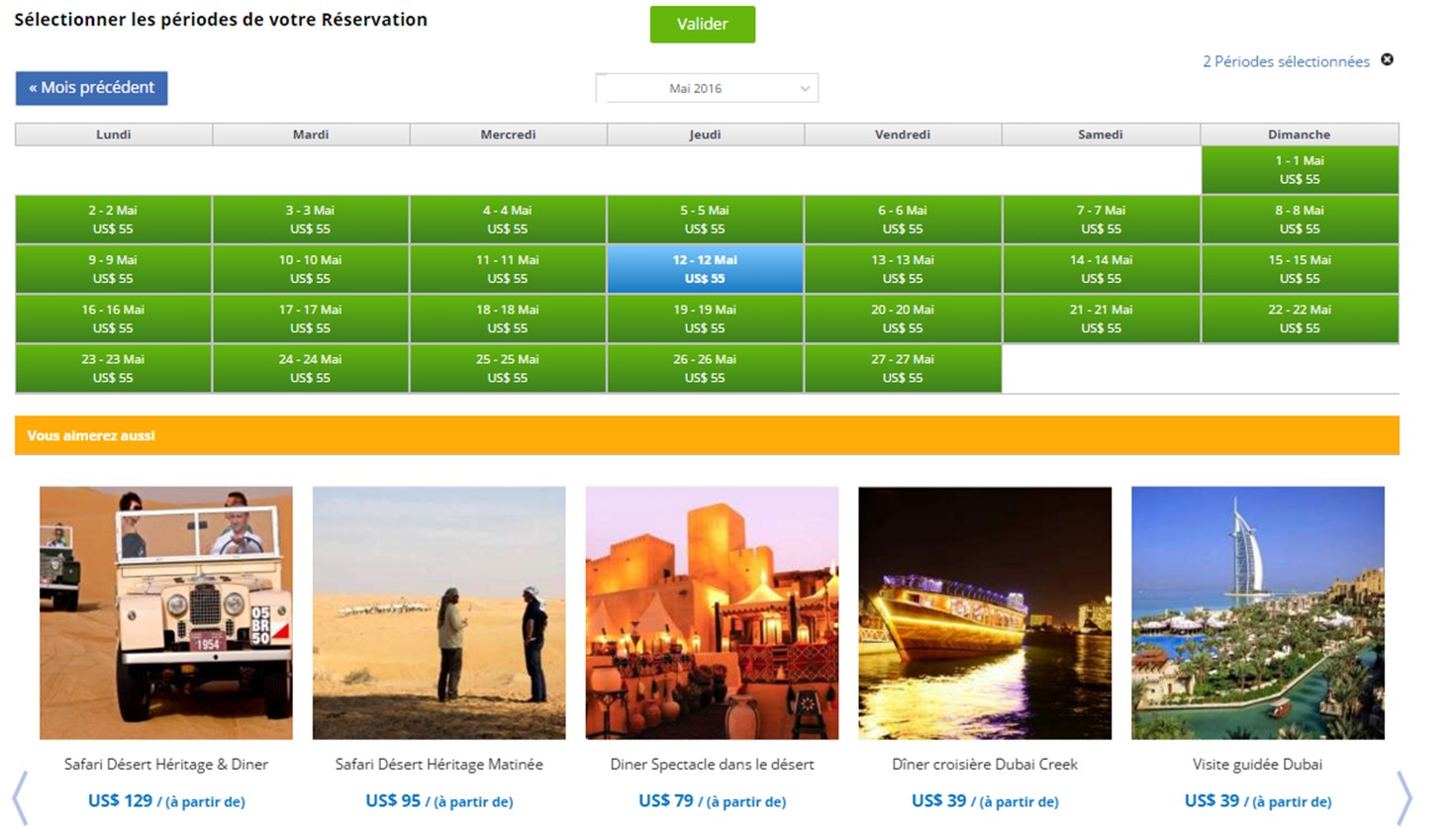Choose the 3 - 3 Mai period
Viewport: 1456px width, 828px height.
[310, 220]
